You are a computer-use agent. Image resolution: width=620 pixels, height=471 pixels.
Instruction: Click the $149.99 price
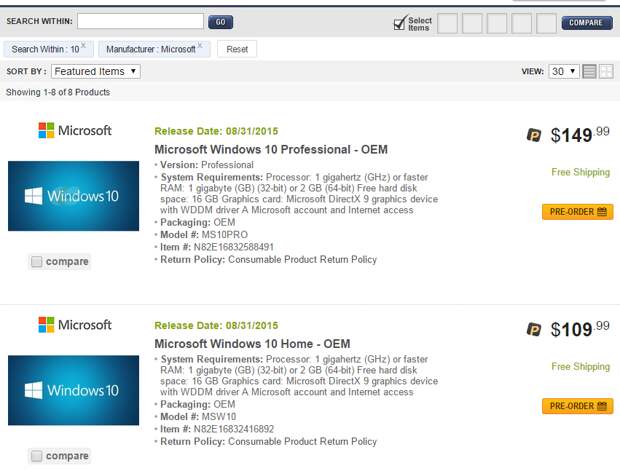click(x=580, y=135)
